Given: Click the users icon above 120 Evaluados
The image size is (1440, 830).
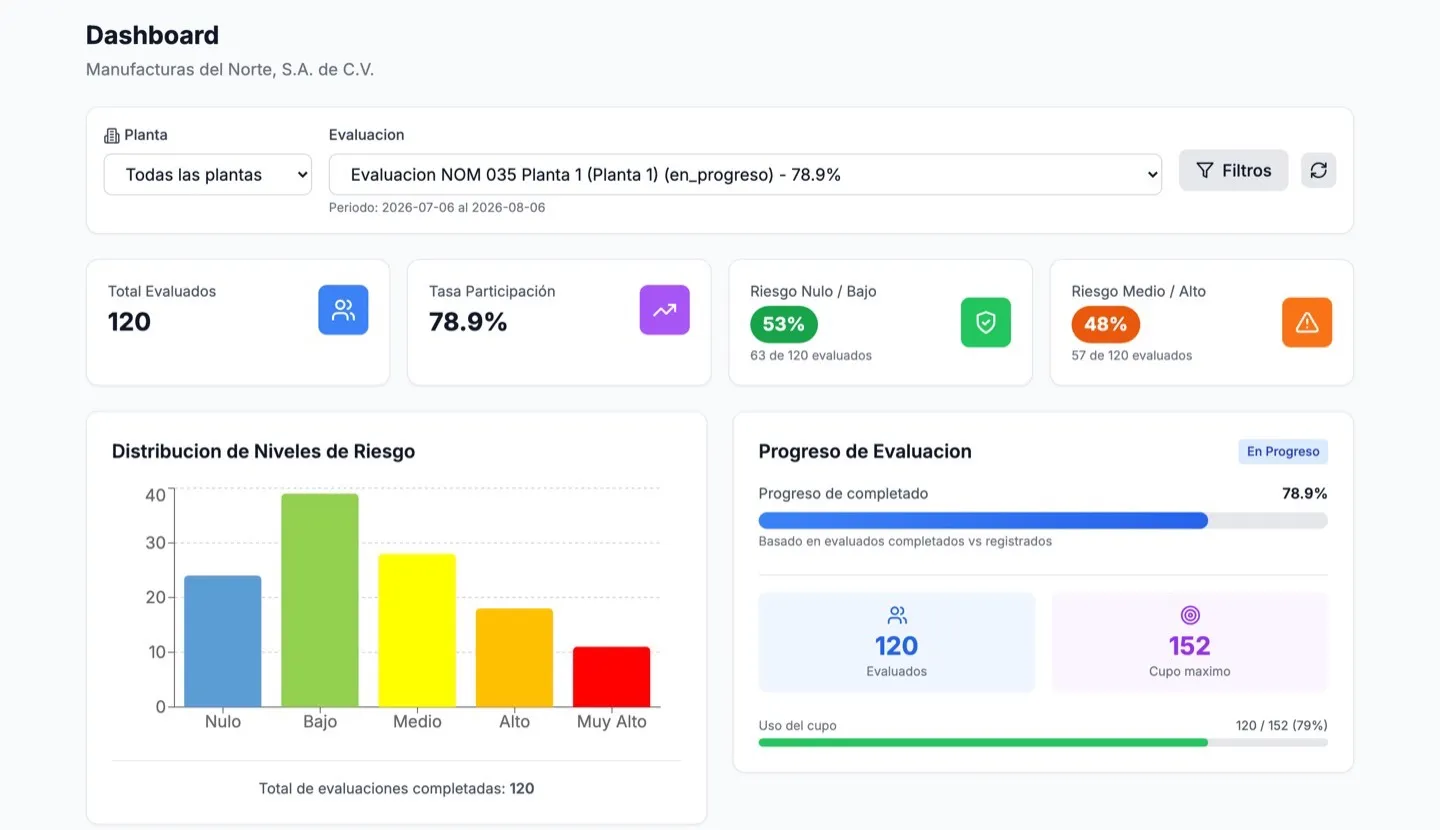Looking at the screenshot, I should pos(897,615).
